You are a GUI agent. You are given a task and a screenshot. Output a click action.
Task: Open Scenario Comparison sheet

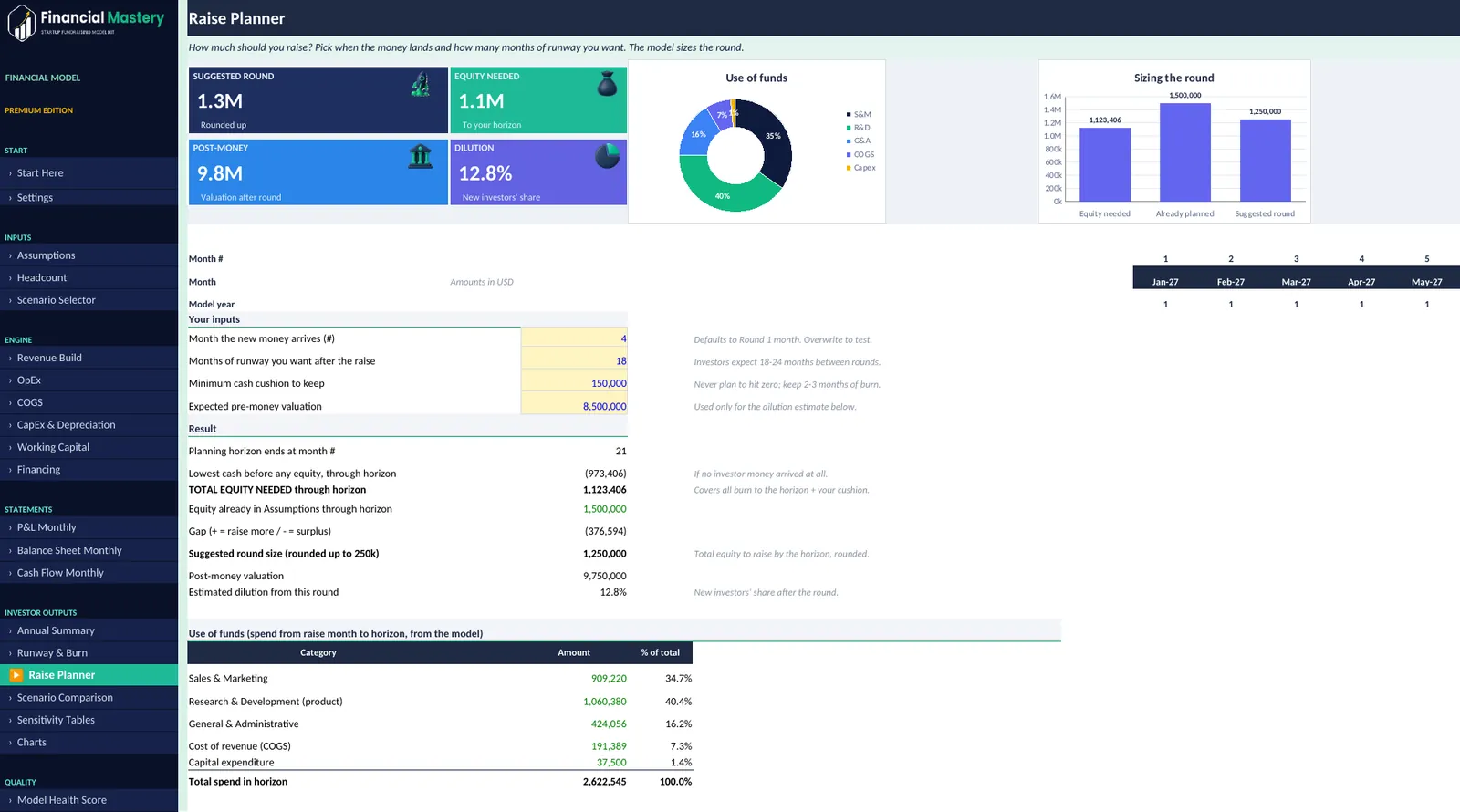(x=89, y=698)
